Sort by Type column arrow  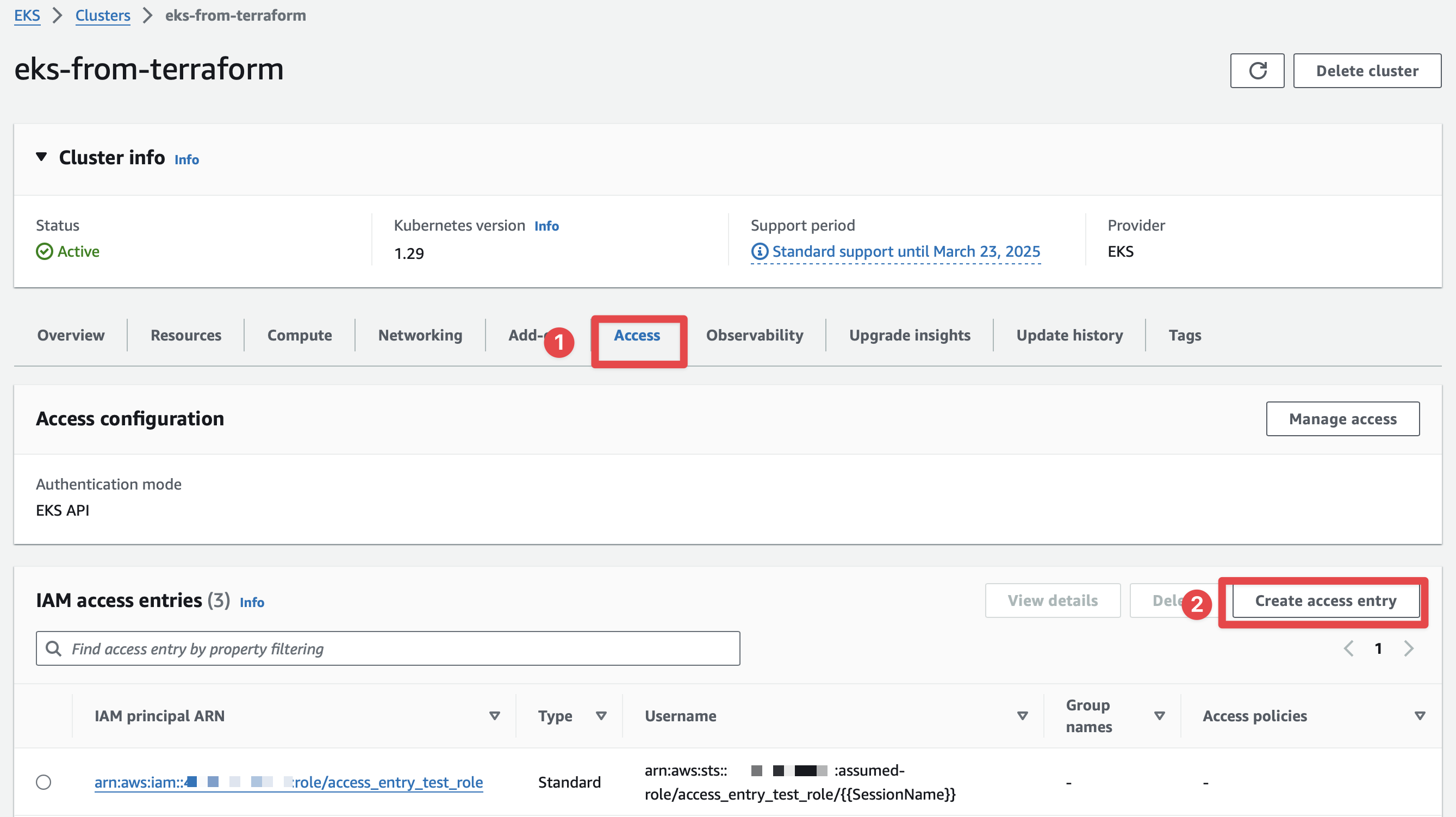coord(601,716)
